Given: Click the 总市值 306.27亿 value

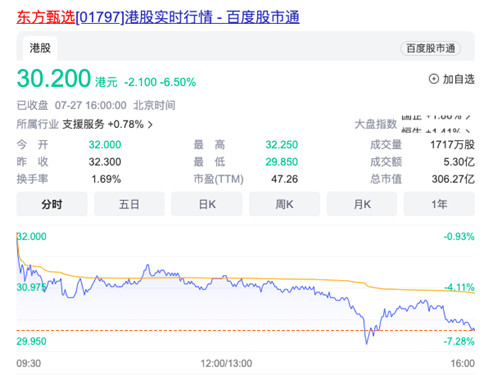Looking at the screenshot, I should pyautogui.click(x=453, y=179).
